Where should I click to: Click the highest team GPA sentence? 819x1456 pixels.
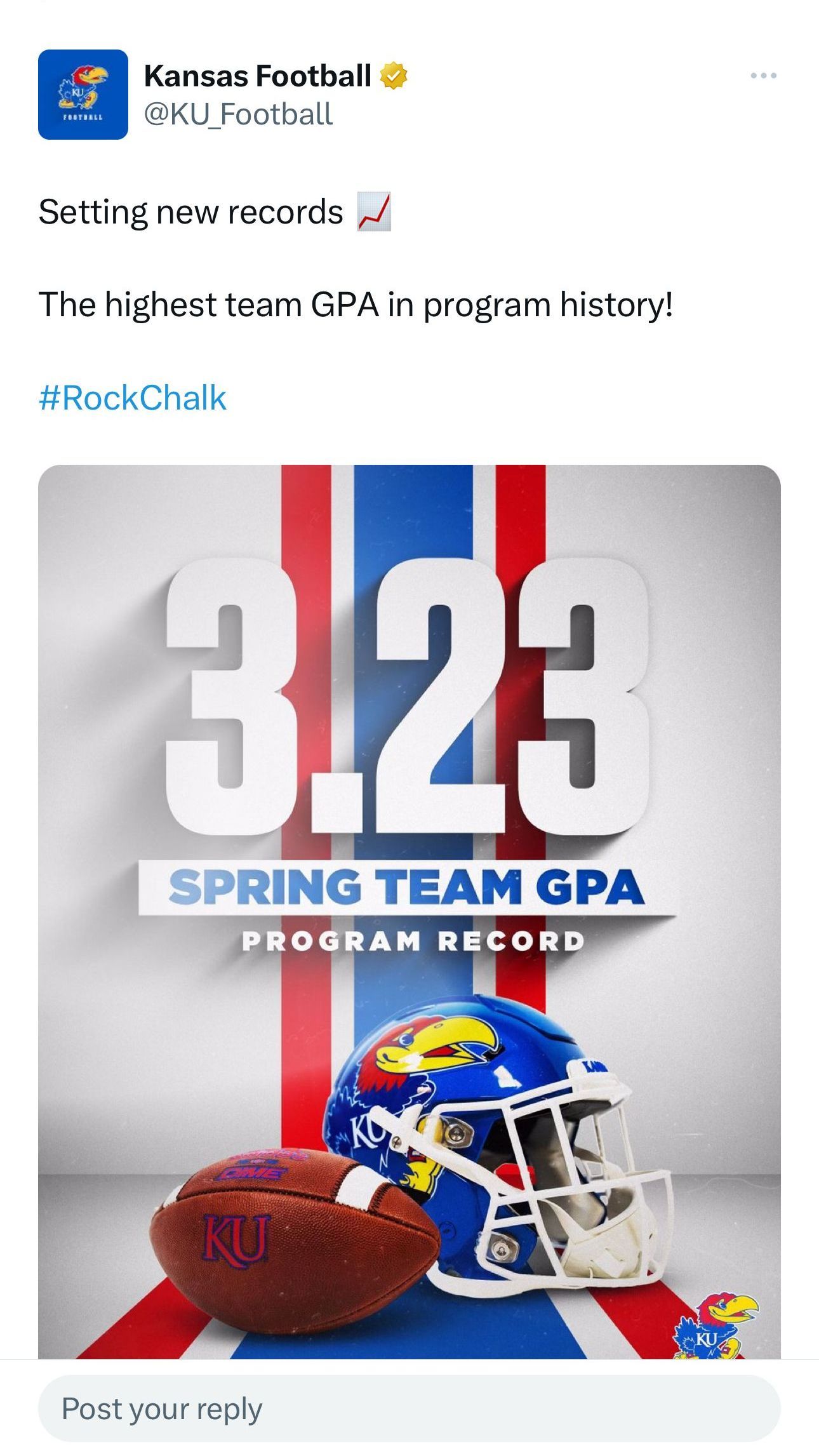356,305
